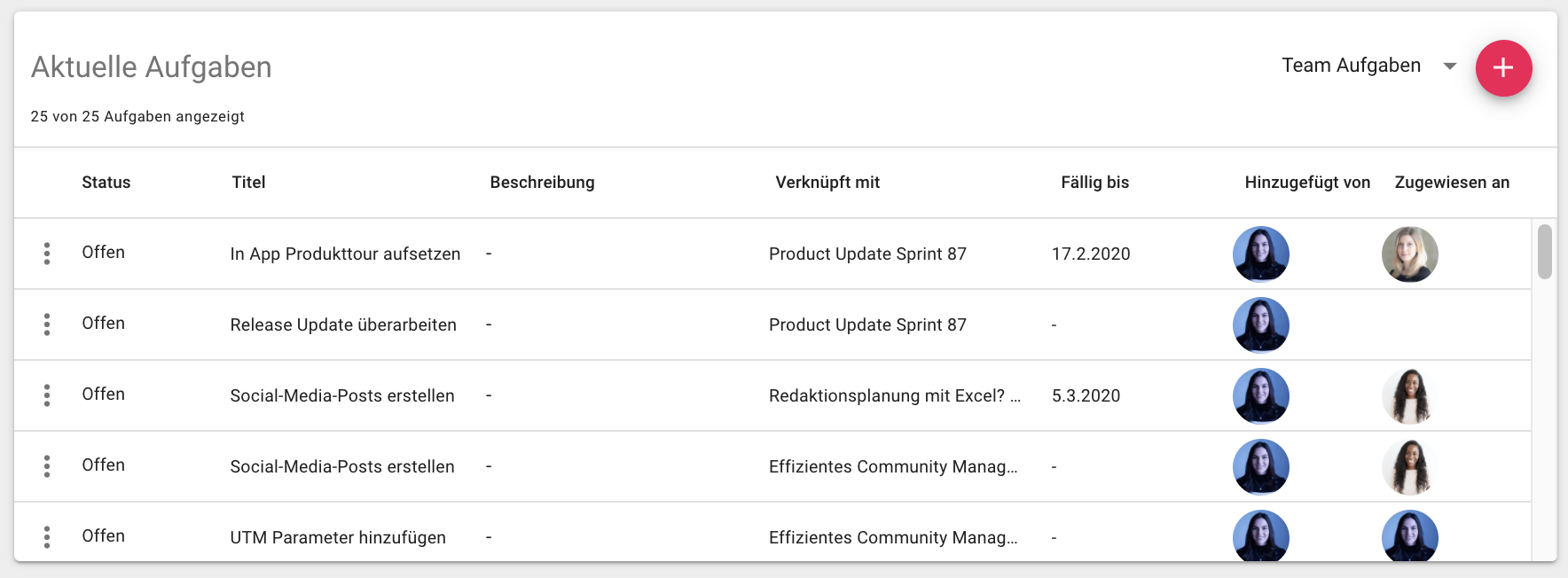Open three-dot menu for In App Produkttour row
Screen dimensions: 1568x578
pos(47,254)
